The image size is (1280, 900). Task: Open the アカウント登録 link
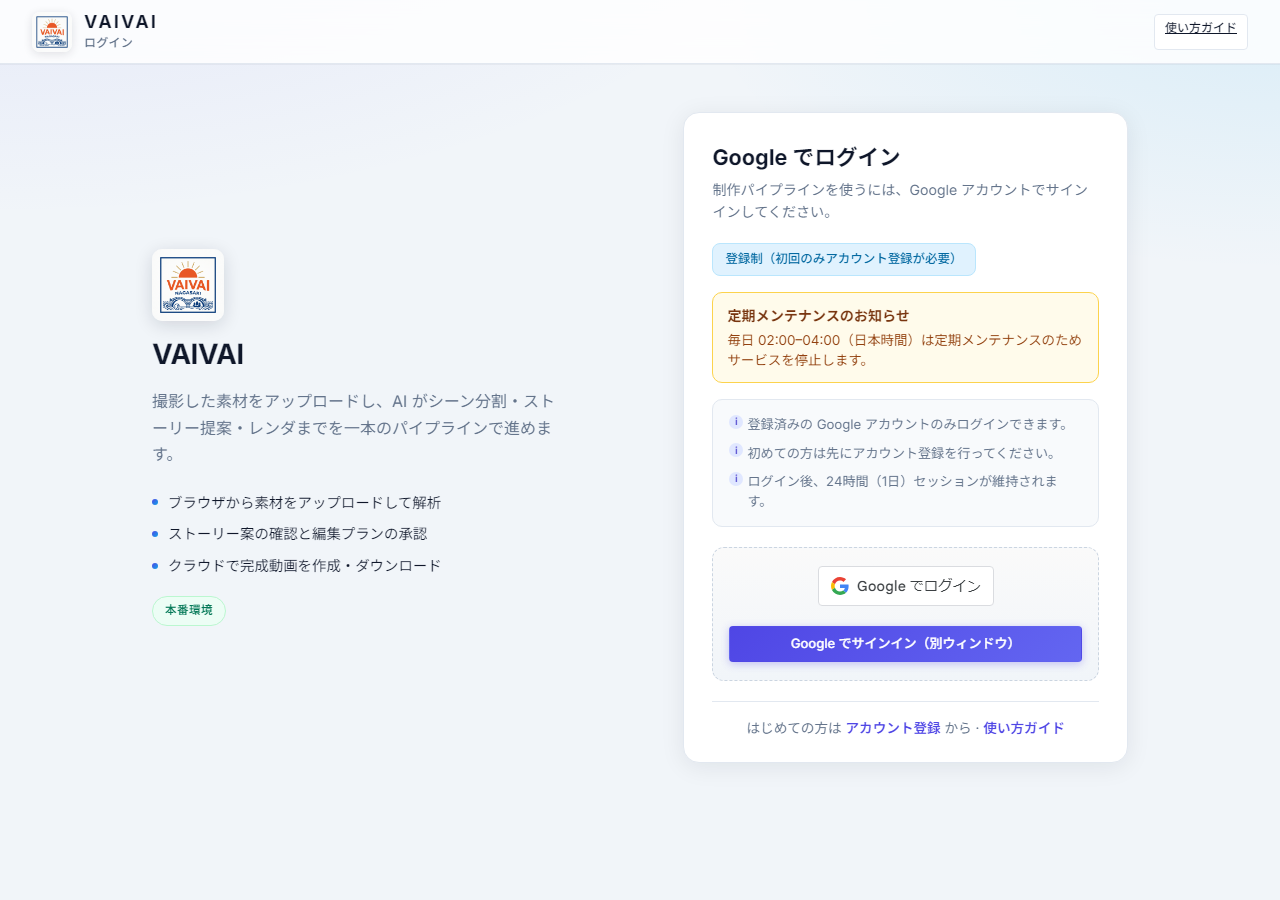(893, 728)
